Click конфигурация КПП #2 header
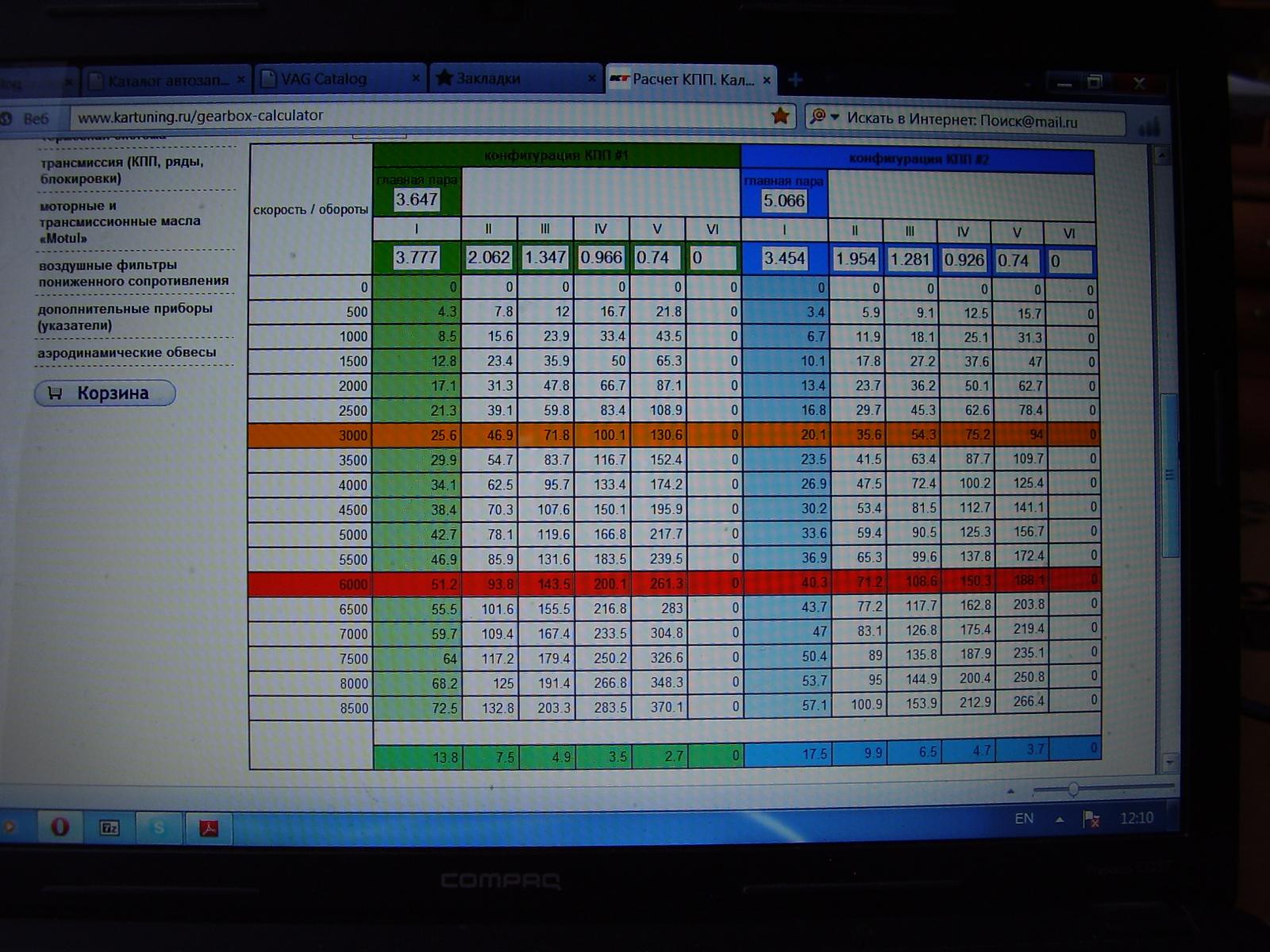This screenshot has width=1270, height=952. pyautogui.click(x=918, y=159)
